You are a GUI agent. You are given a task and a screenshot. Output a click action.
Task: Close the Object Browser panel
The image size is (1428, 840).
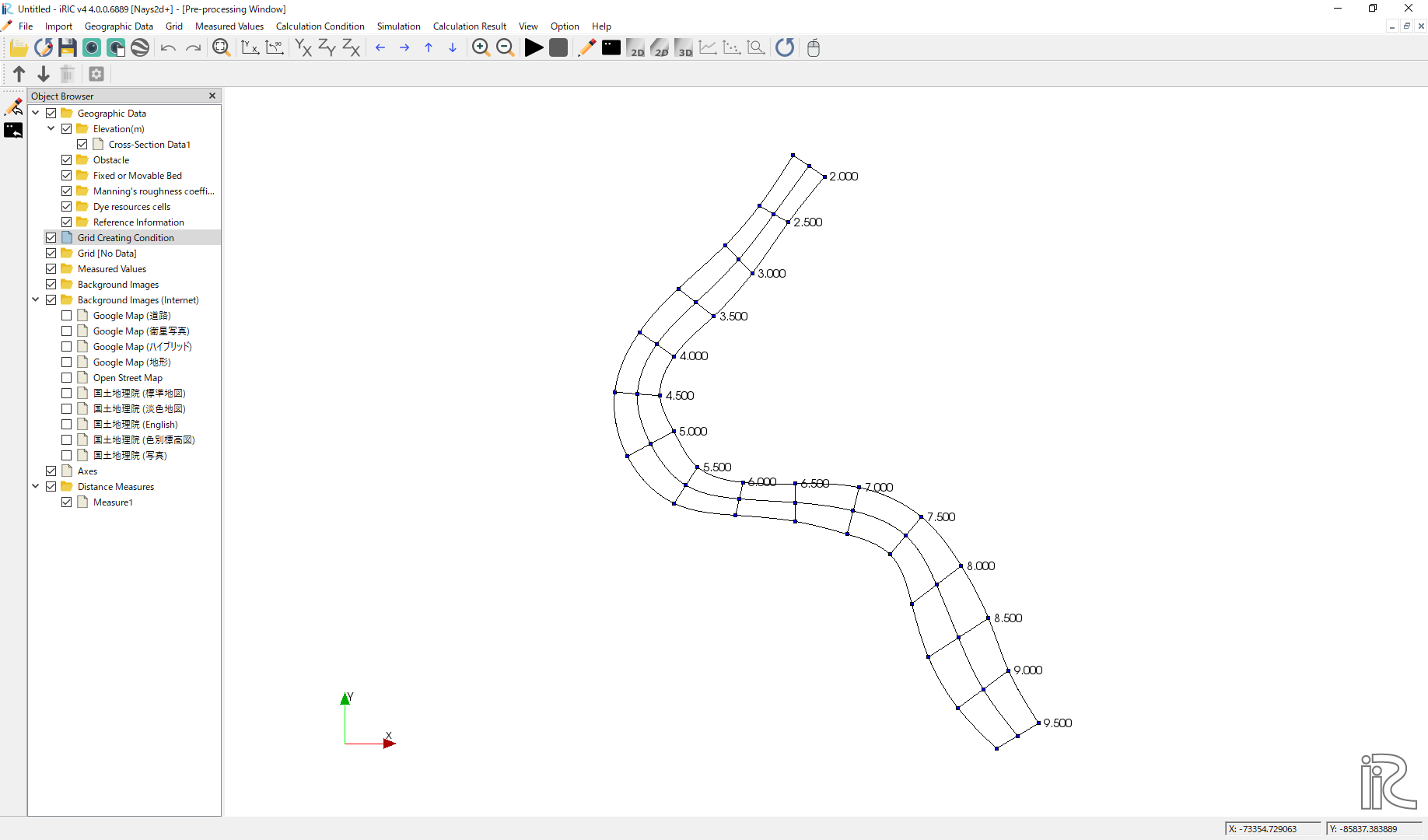point(212,96)
